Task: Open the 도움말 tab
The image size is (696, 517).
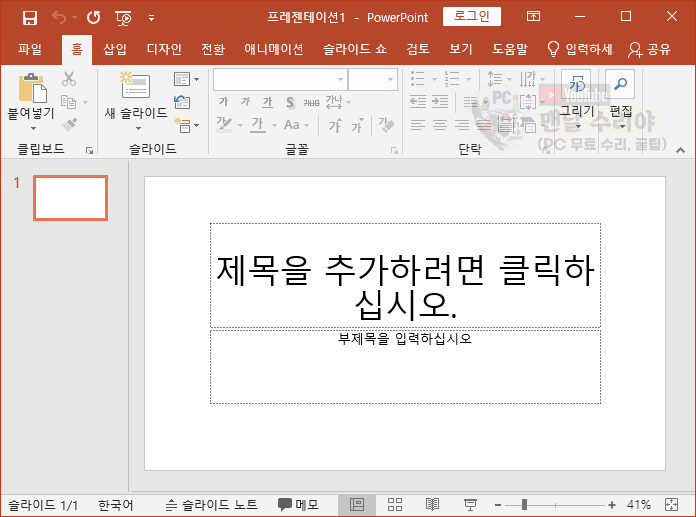Action: [x=510, y=49]
